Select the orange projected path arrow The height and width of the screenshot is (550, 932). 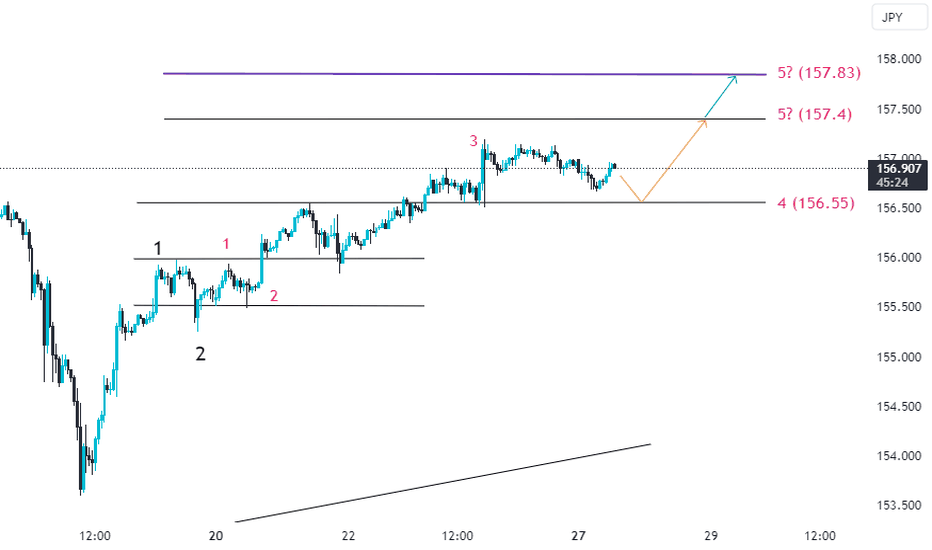coord(665,161)
